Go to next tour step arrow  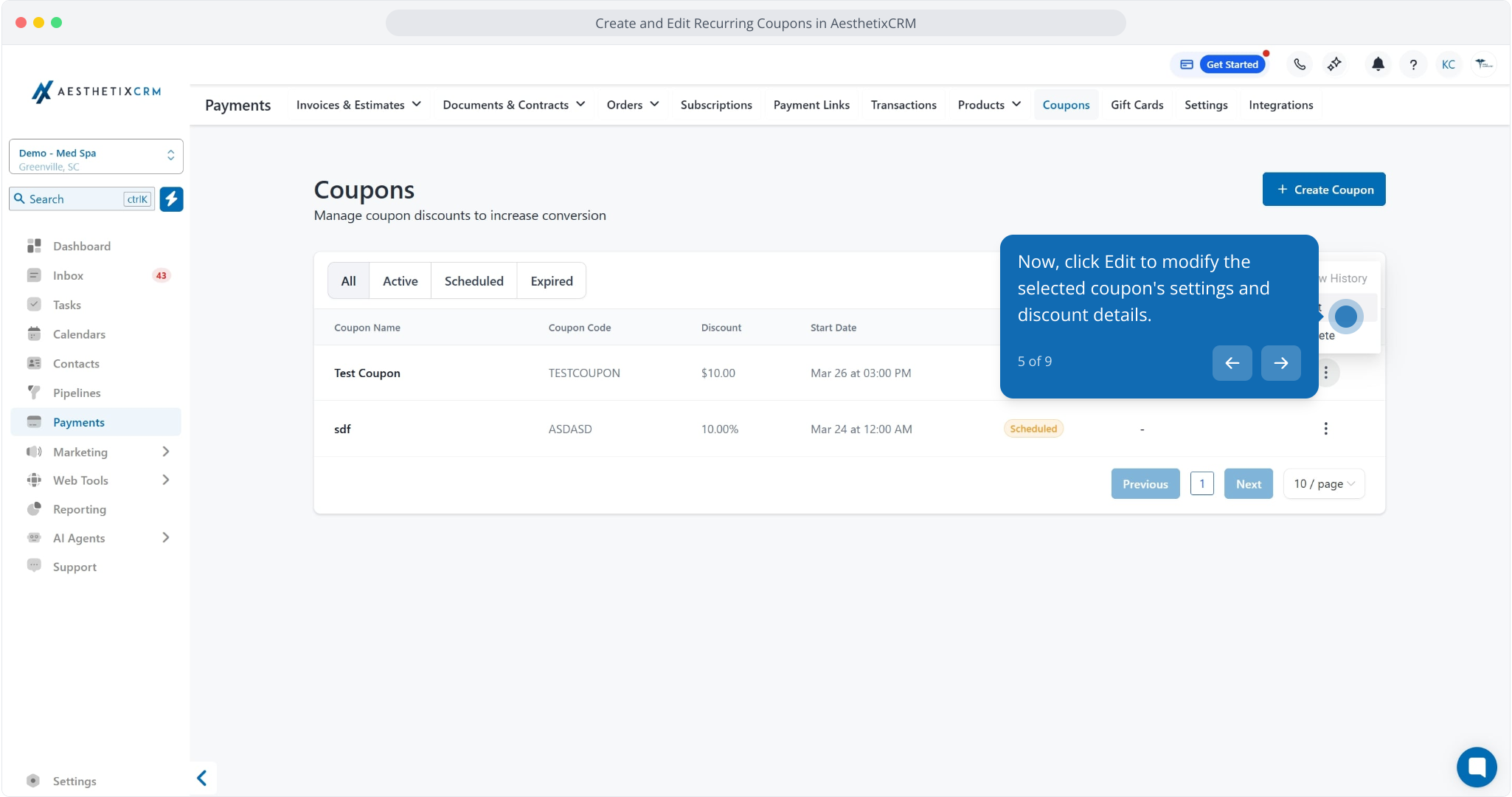point(1280,363)
